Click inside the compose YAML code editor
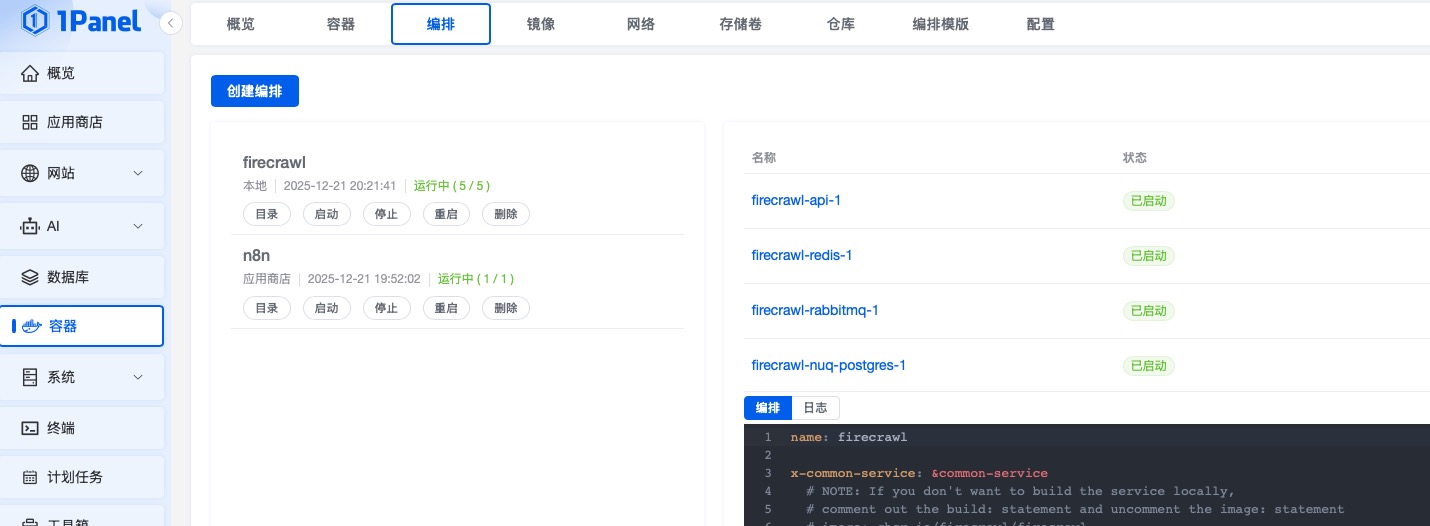Viewport: 1430px width, 526px height. click(x=1087, y=475)
